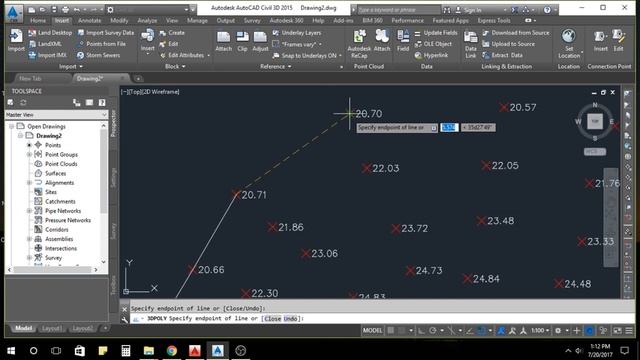This screenshot has width=640, height=360.
Task: Open the Analyze ribbon tab
Action: tap(147, 20)
